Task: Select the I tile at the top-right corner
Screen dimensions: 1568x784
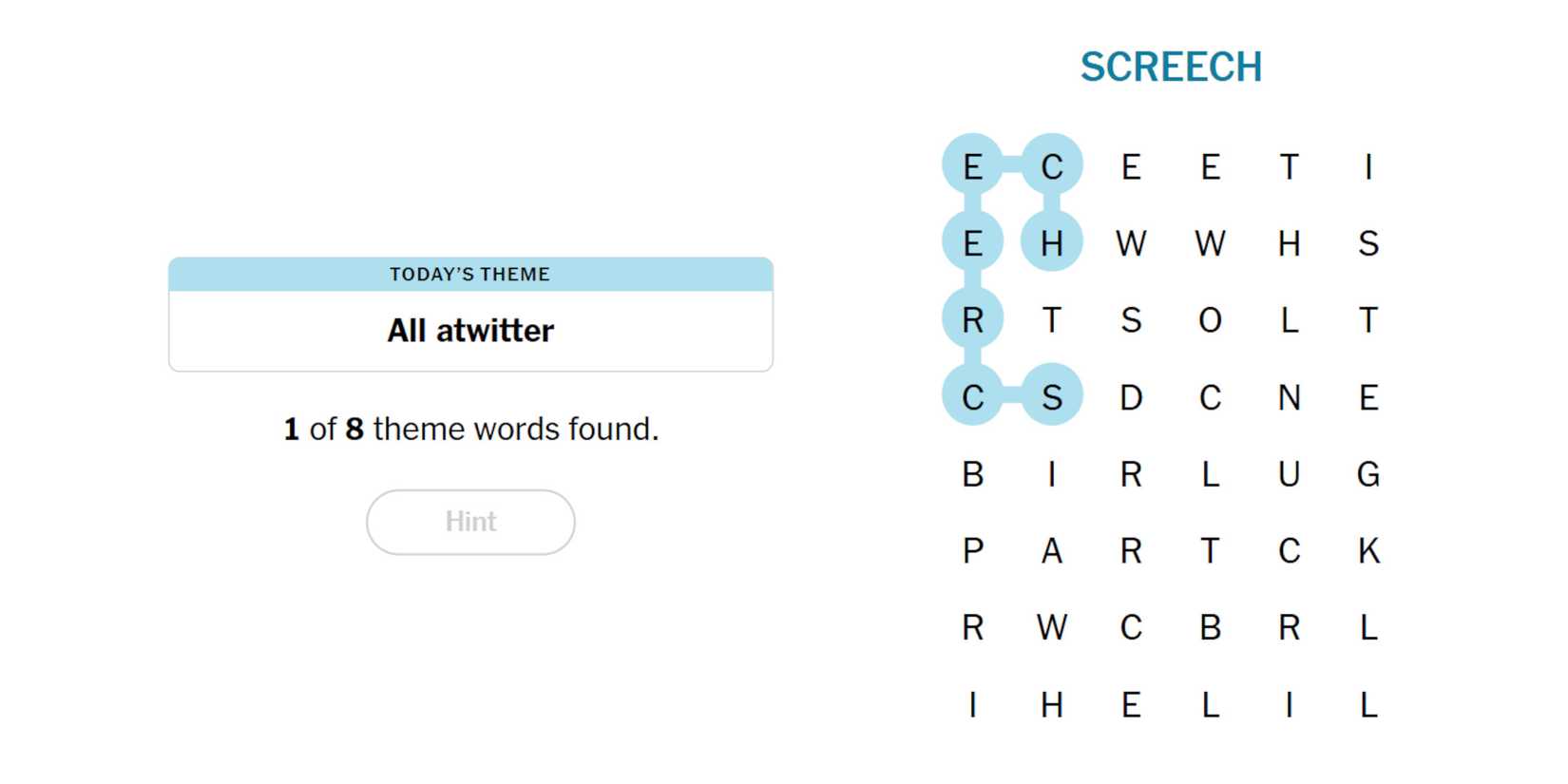Action: point(1368,167)
